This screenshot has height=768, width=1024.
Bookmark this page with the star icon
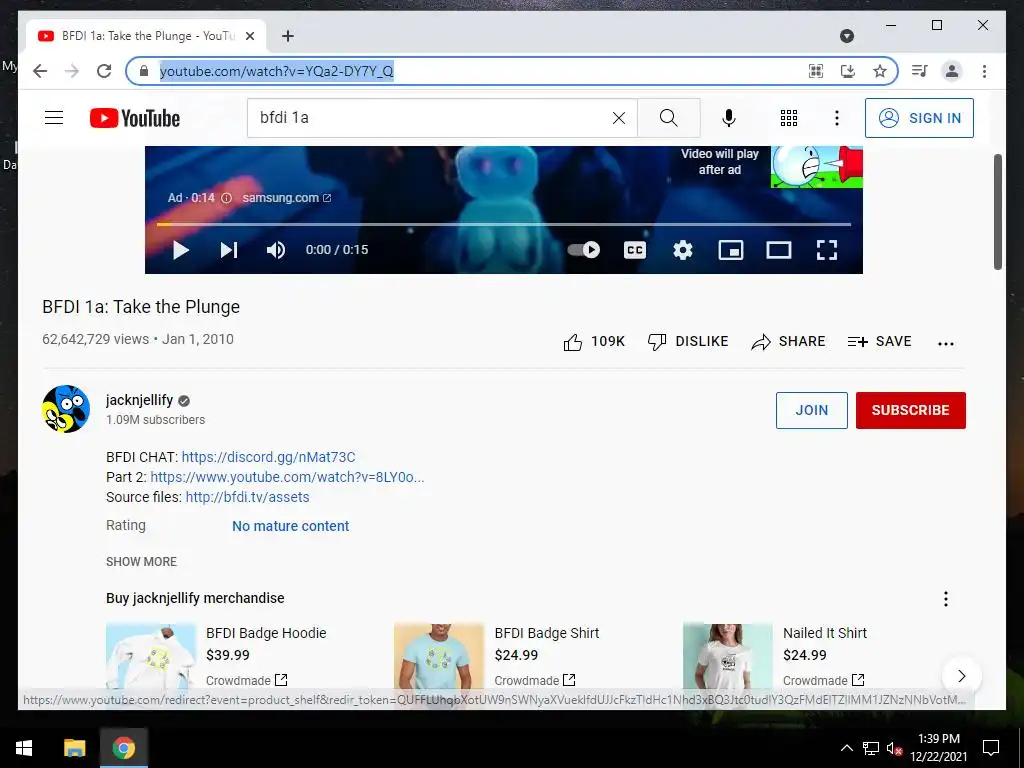point(880,71)
